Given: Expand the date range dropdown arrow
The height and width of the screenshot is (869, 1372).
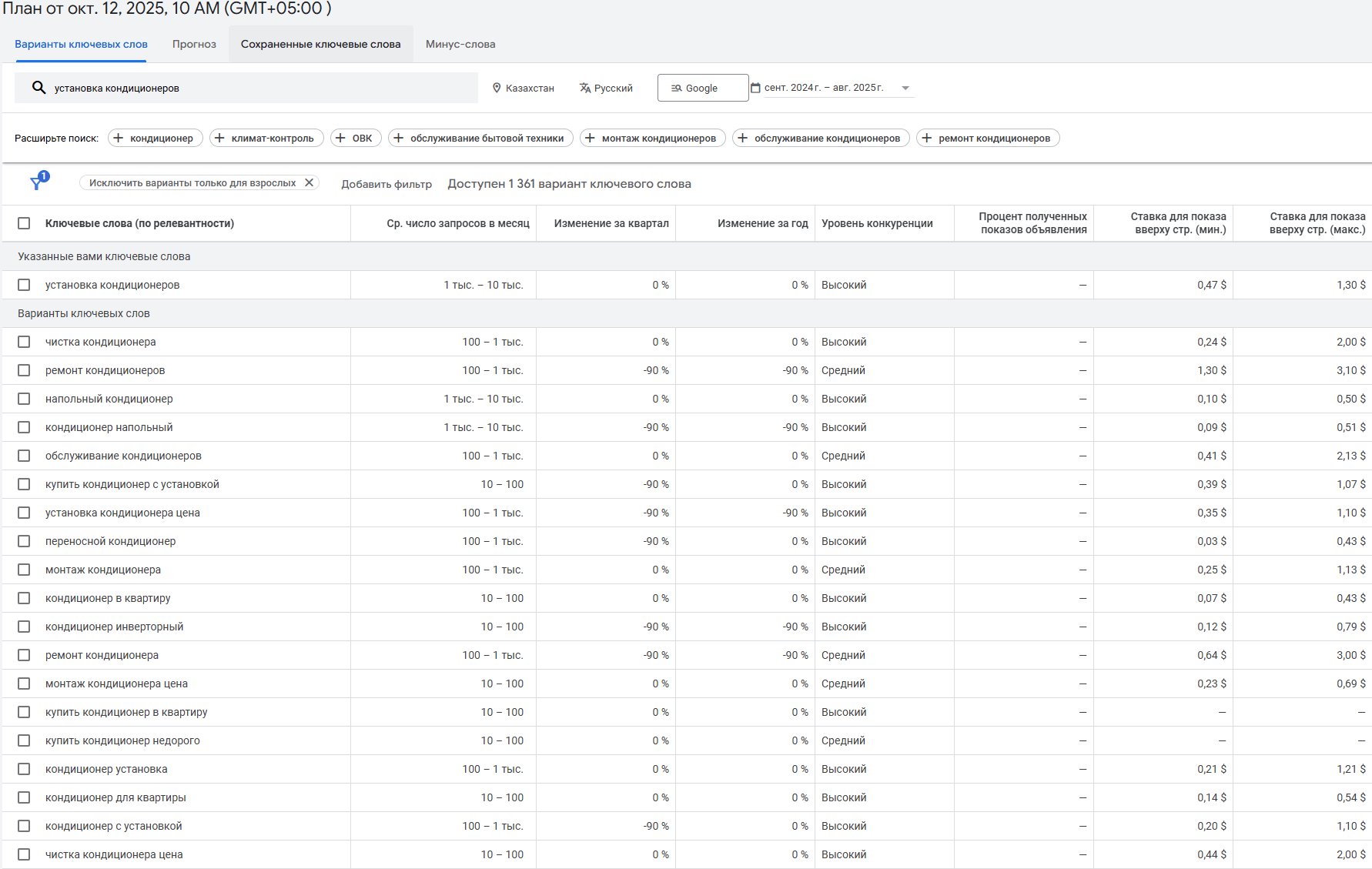Looking at the screenshot, I should click(x=905, y=88).
